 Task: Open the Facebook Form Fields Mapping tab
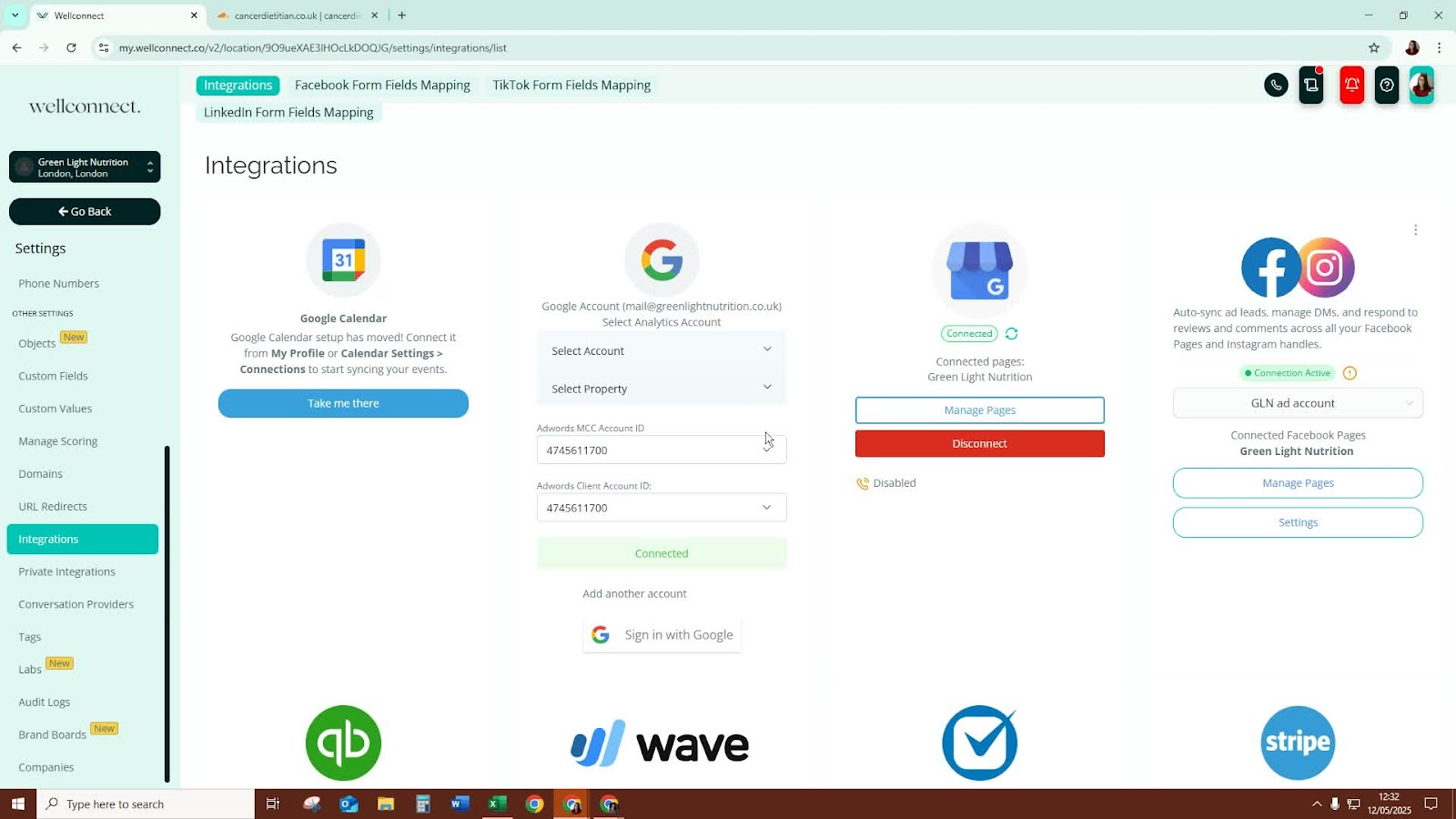382,86
